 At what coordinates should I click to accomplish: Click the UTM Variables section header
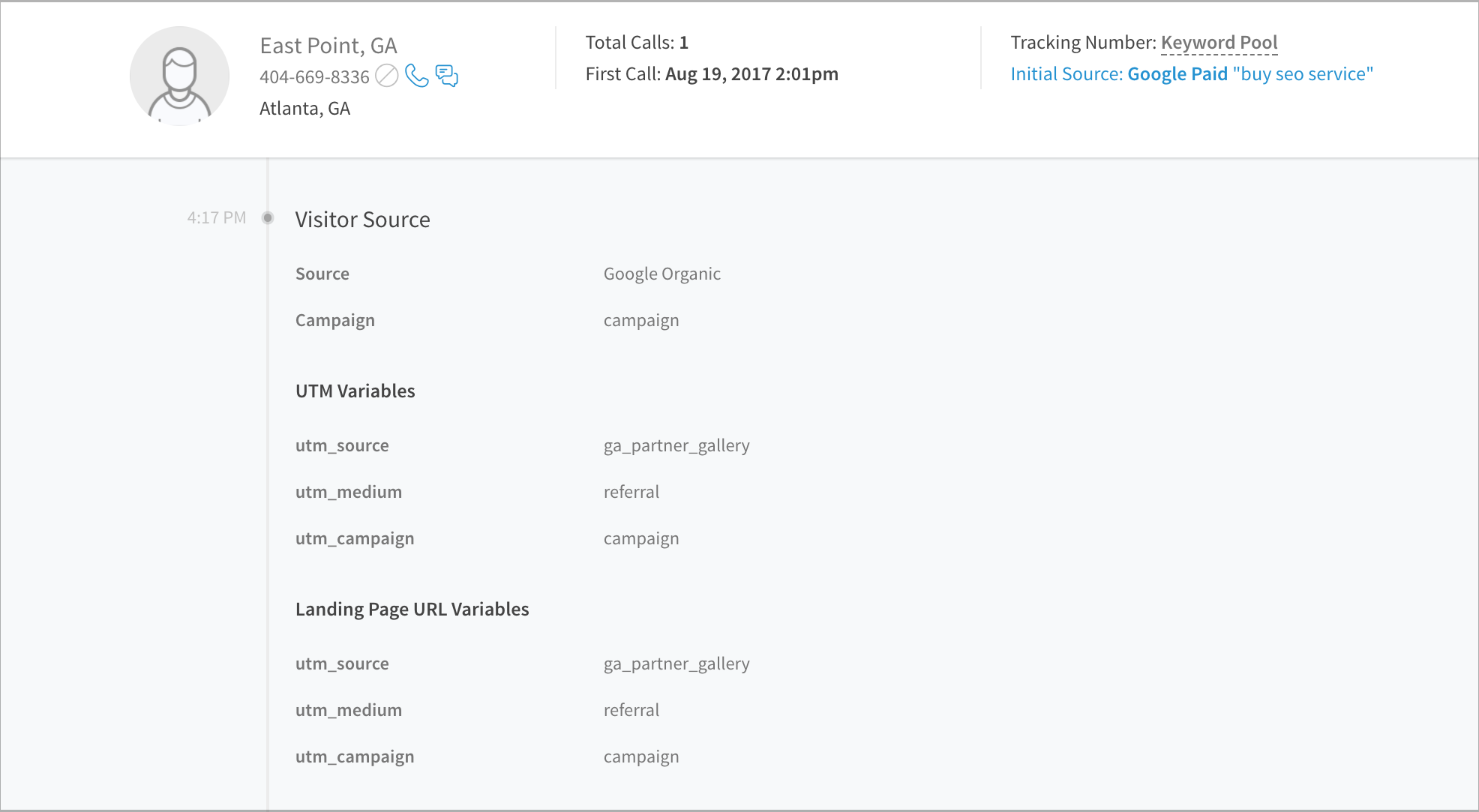coord(357,391)
